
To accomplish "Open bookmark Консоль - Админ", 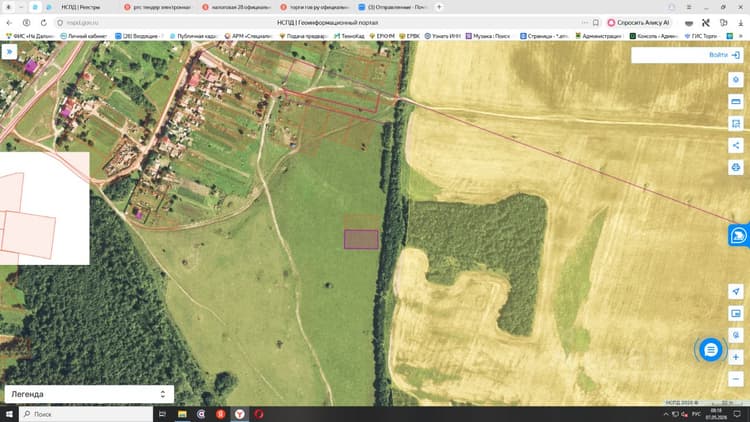I will (x=654, y=36).
